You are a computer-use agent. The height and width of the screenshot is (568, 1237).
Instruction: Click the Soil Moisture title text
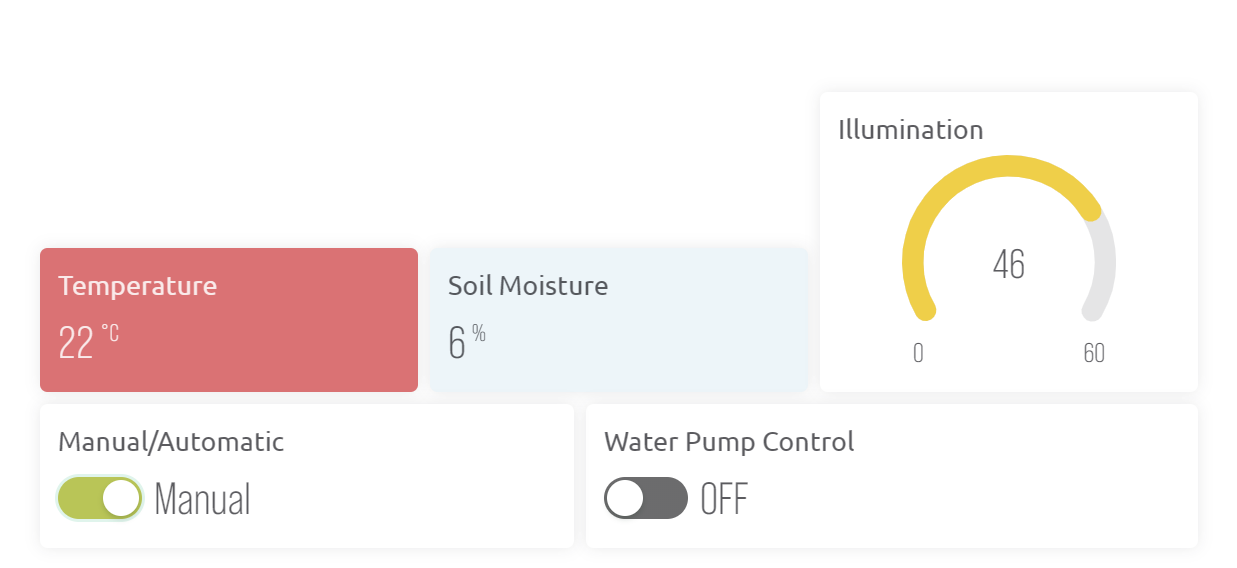pyautogui.click(x=527, y=286)
